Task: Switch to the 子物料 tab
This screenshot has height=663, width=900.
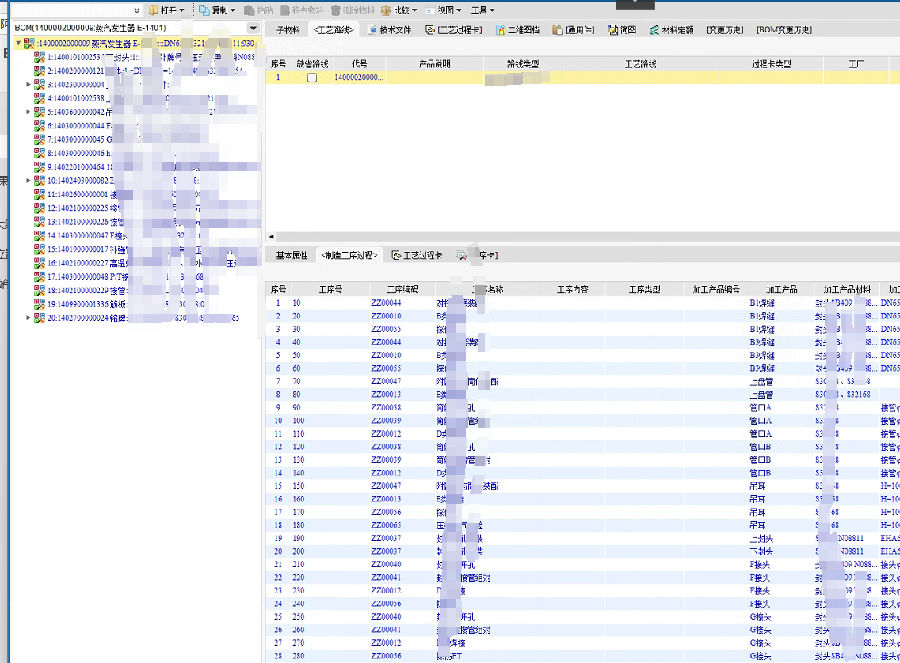Action: [287, 30]
